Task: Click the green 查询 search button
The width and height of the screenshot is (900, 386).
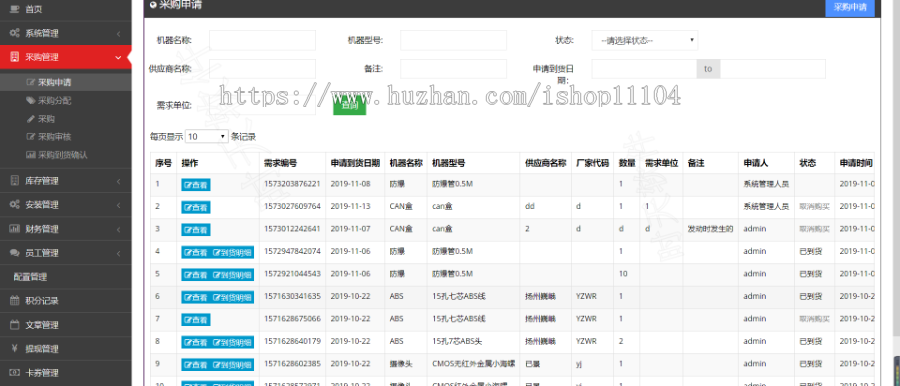Action: click(350, 106)
